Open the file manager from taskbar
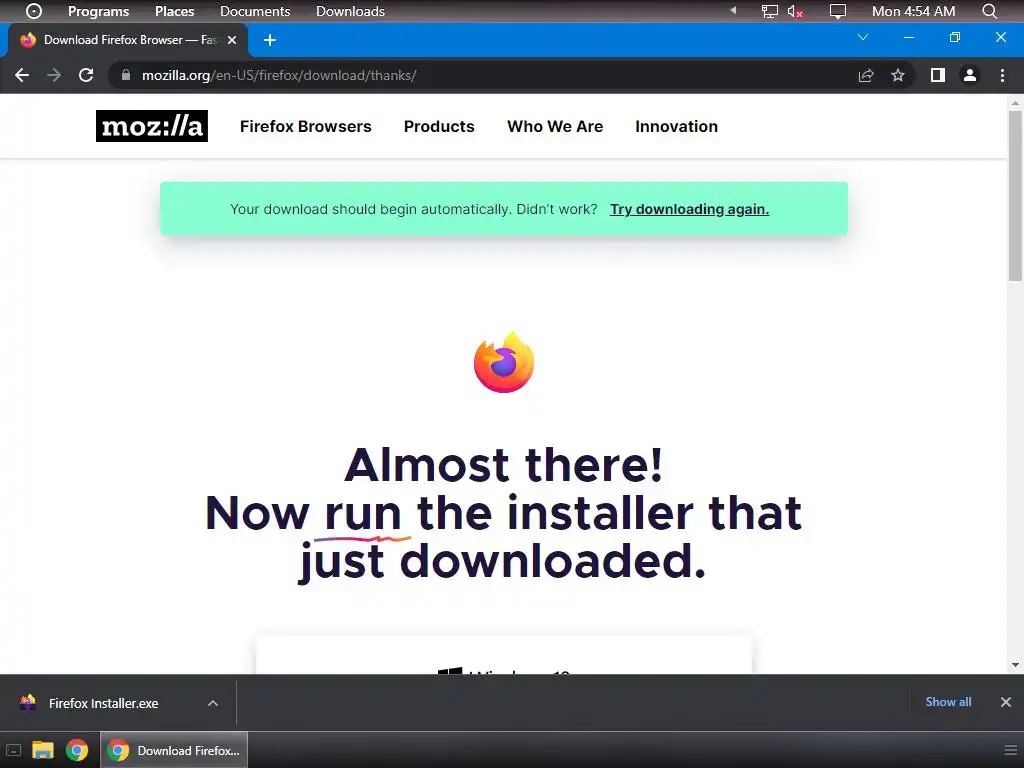The width and height of the screenshot is (1024, 768). (x=43, y=750)
